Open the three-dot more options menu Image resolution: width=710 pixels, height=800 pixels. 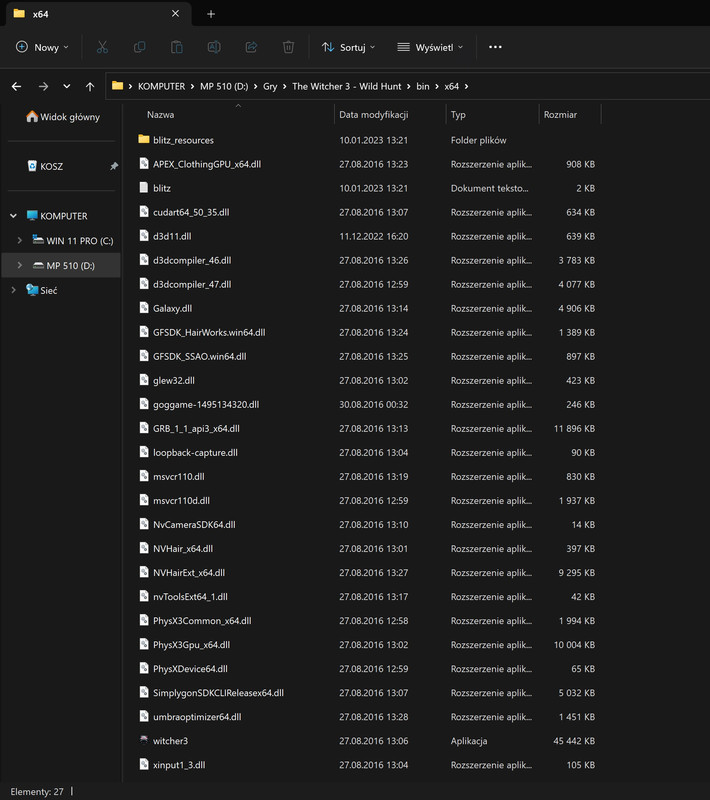495,47
